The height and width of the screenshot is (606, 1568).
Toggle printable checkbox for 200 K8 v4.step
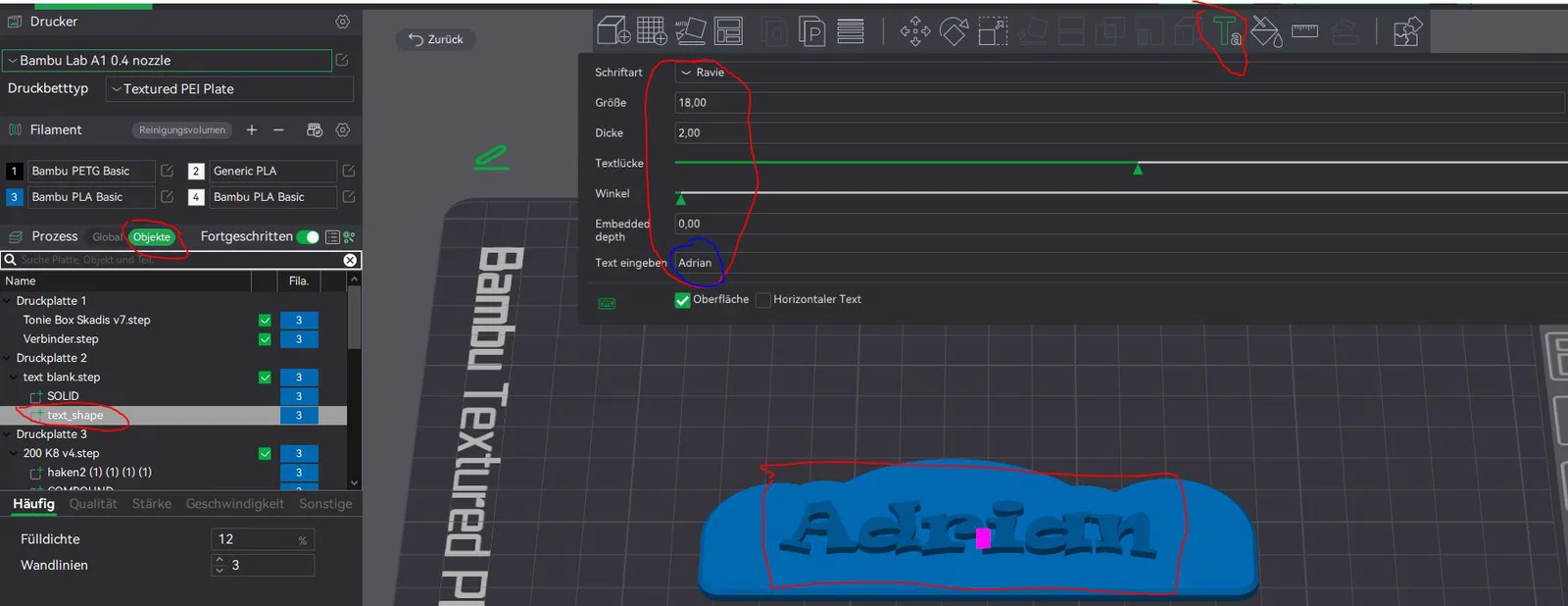pos(265,454)
